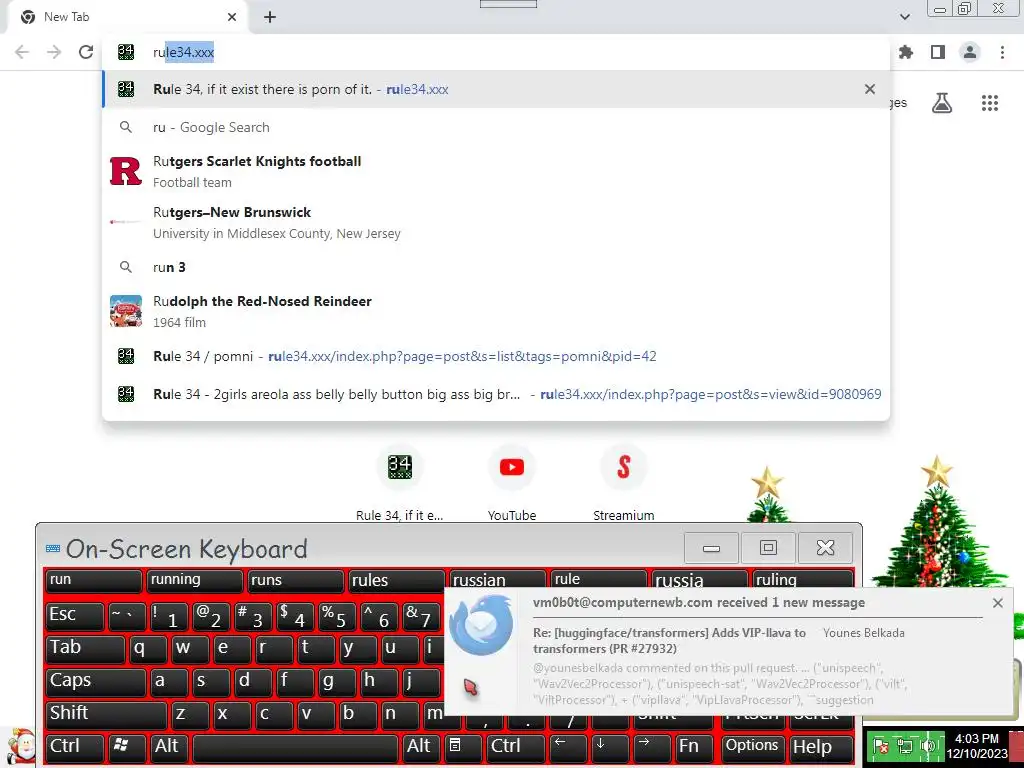The image size is (1024, 768).
Task: Reload the page with the refresh icon
Action: [x=86, y=52]
